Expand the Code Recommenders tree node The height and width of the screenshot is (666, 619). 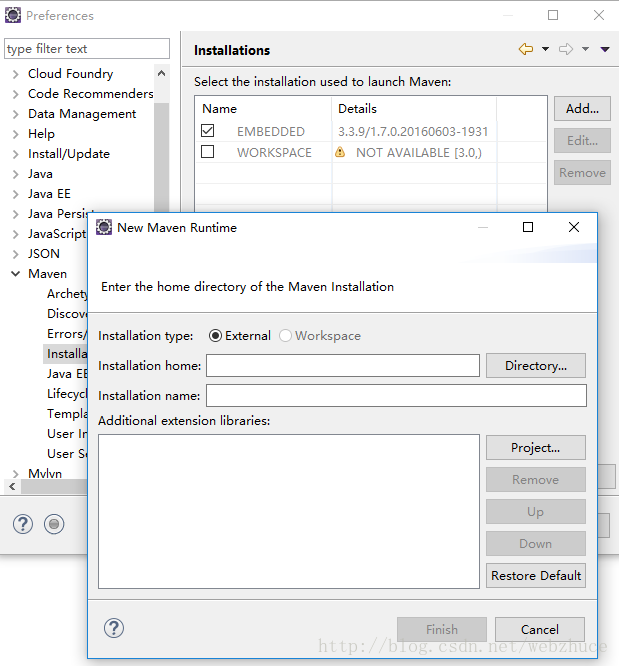[16, 94]
